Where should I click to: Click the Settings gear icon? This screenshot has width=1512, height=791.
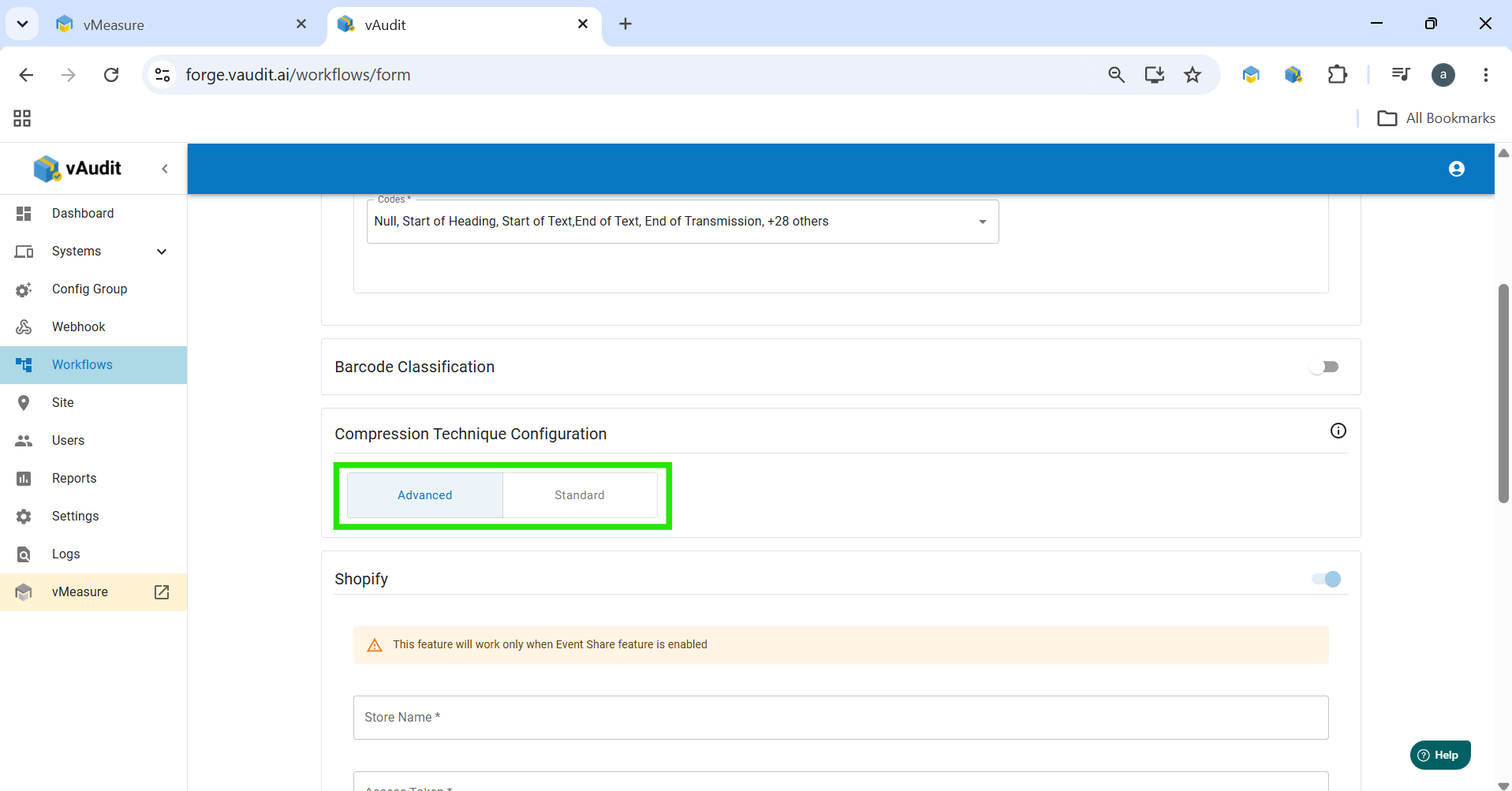[24, 517]
